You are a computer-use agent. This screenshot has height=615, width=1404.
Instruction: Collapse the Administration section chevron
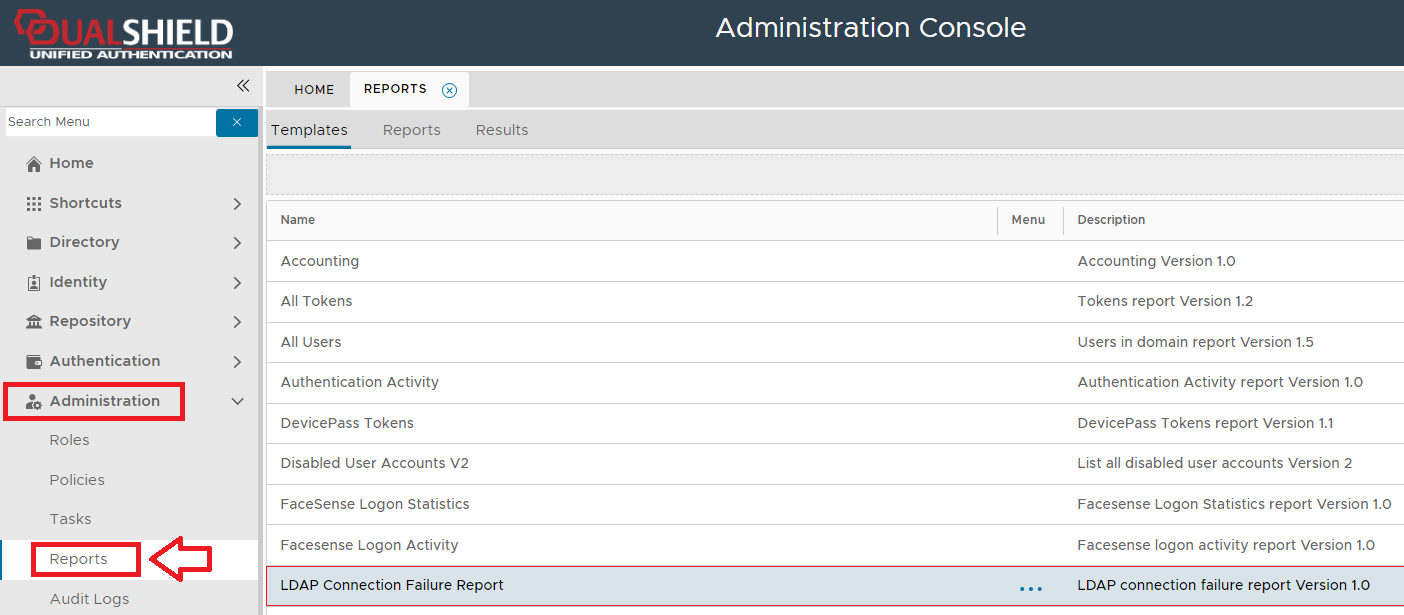coord(237,402)
